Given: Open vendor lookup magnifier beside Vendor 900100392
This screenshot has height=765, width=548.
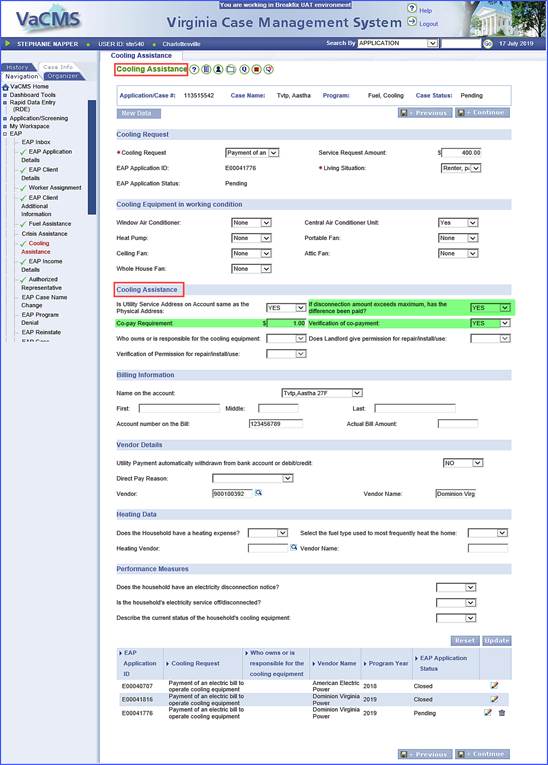Looking at the screenshot, I should click(x=259, y=493).
